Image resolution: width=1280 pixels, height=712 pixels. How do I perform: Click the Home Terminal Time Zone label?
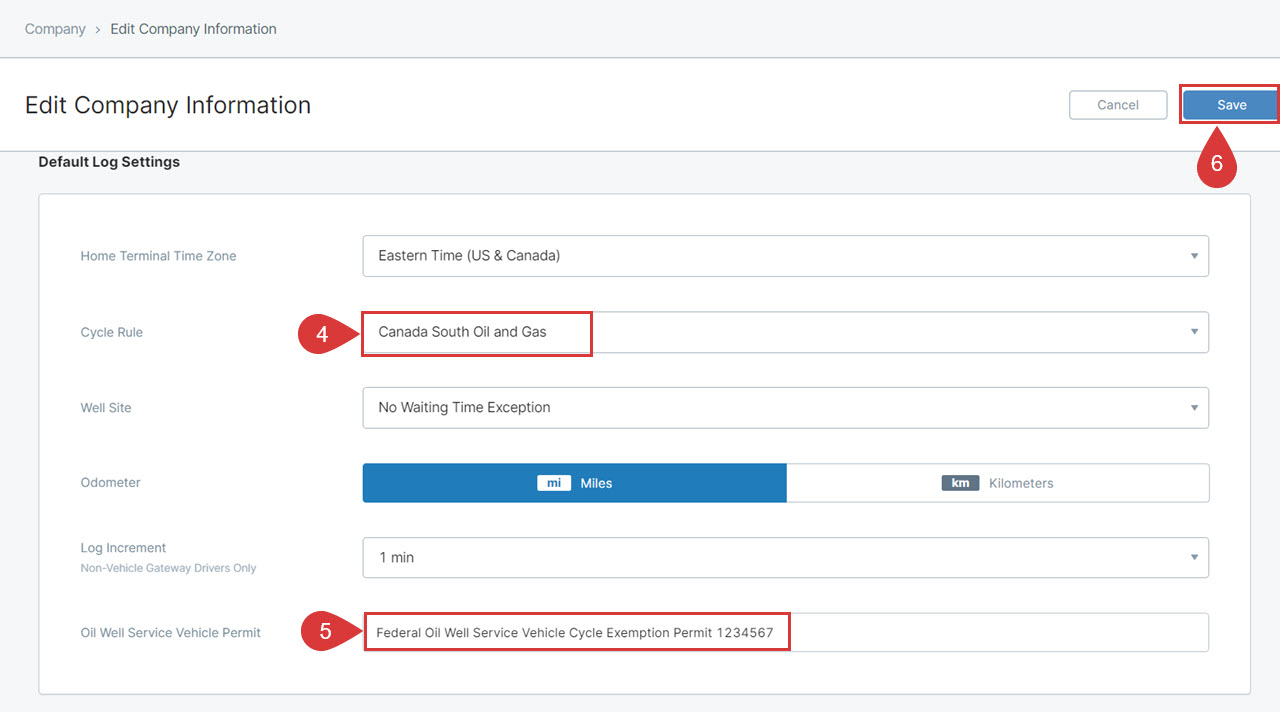pos(158,256)
